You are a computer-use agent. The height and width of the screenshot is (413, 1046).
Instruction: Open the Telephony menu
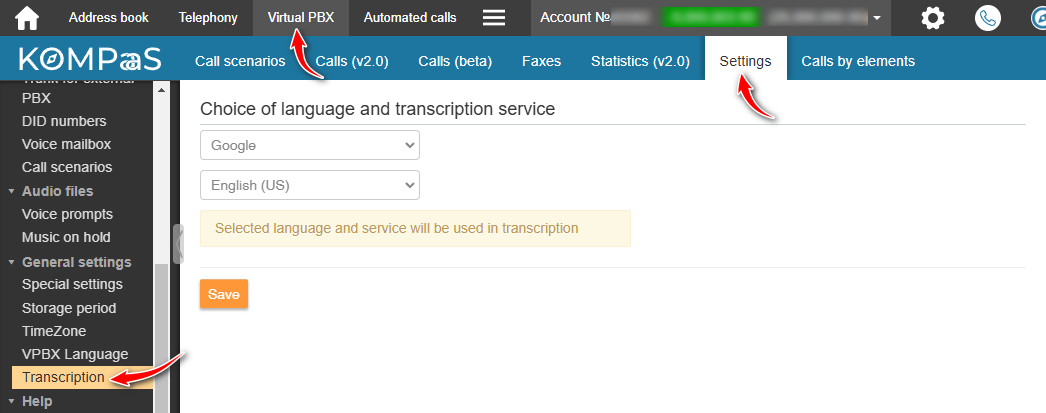208,18
